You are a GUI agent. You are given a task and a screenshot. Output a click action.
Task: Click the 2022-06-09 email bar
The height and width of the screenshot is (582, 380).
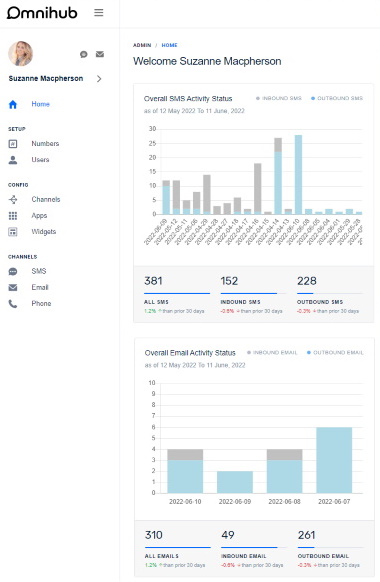pos(235,482)
